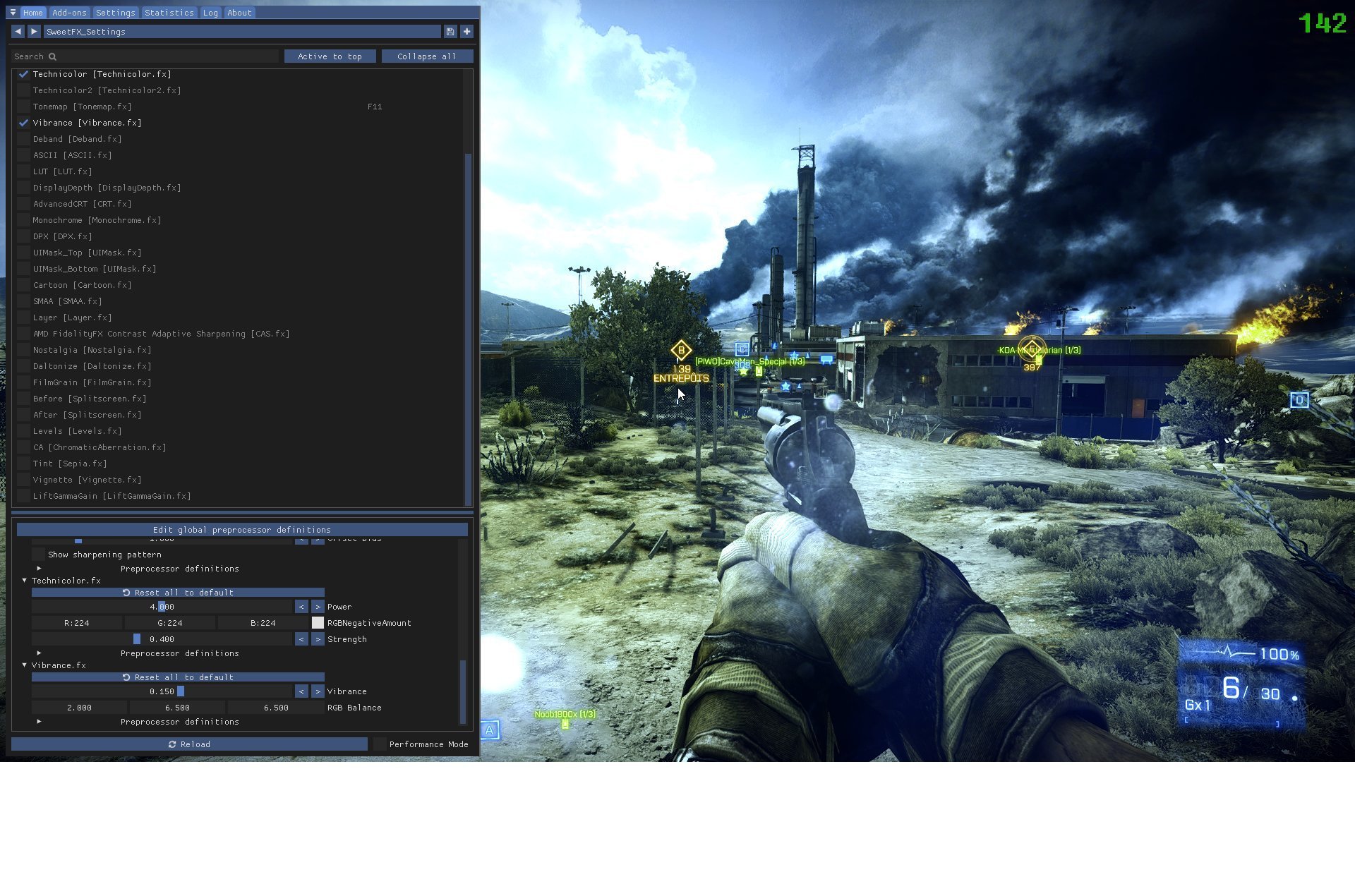Collapse the Technicolor.fx settings section
This screenshot has height=896, width=1355.
[x=25, y=581]
